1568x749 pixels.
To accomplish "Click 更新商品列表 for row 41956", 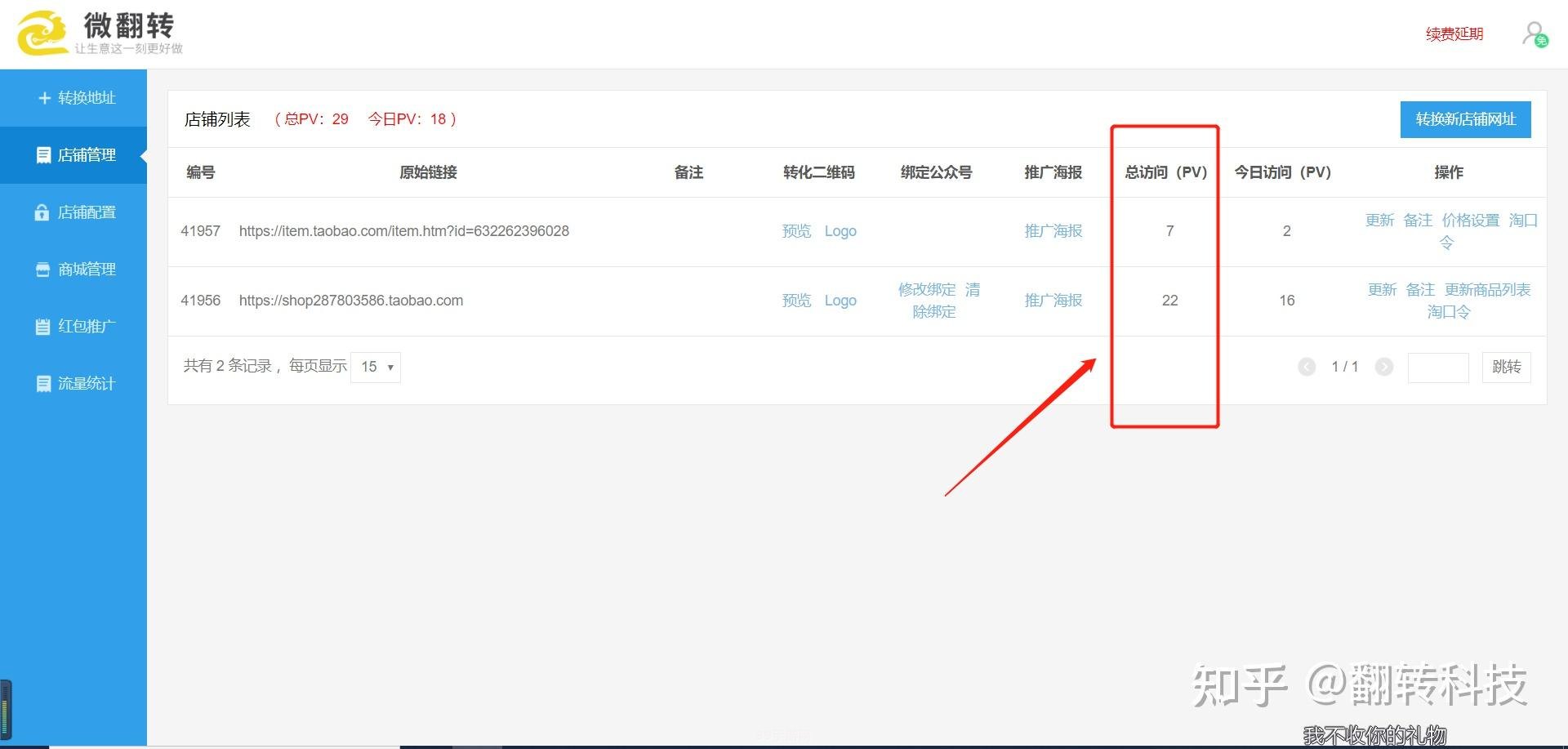I will 1487,290.
